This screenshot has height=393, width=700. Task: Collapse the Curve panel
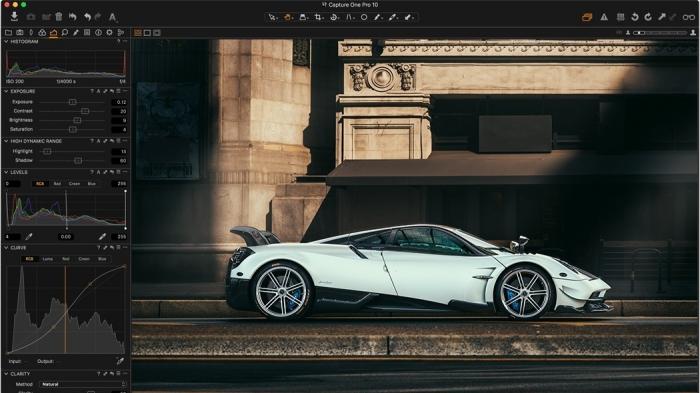pyautogui.click(x=6, y=247)
